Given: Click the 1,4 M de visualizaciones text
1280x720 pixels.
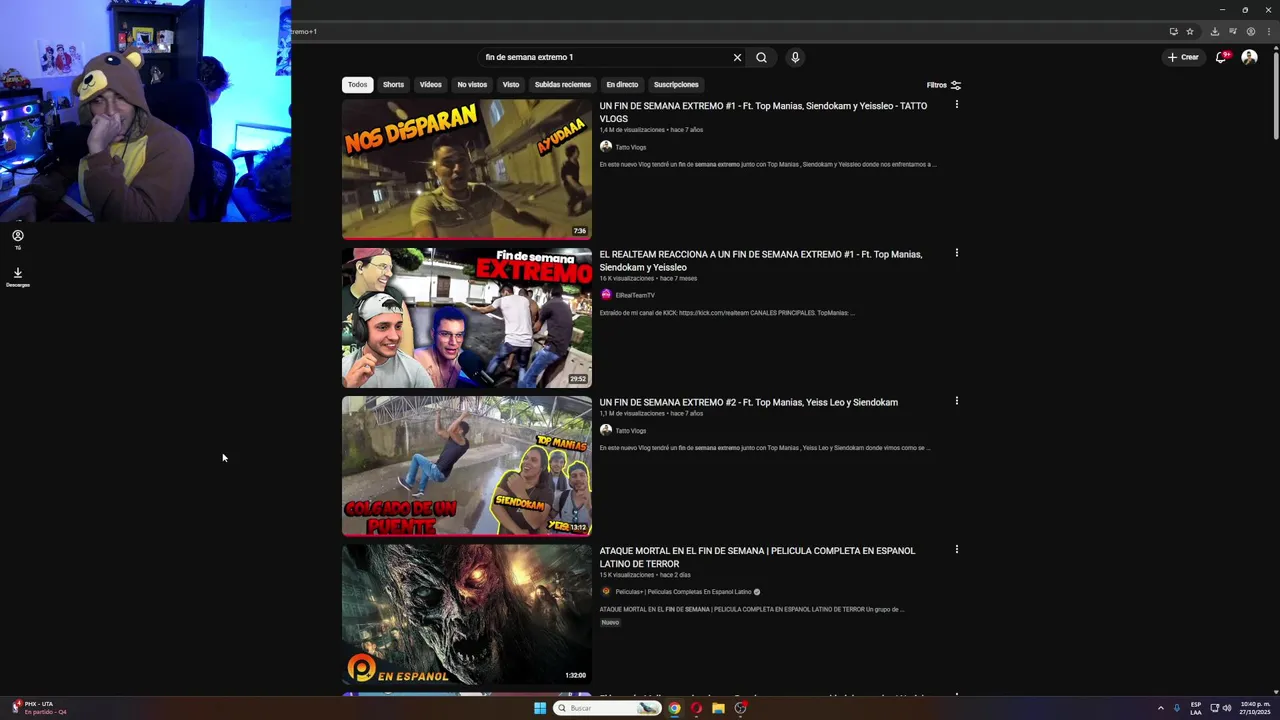Looking at the screenshot, I should pos(632,130).
